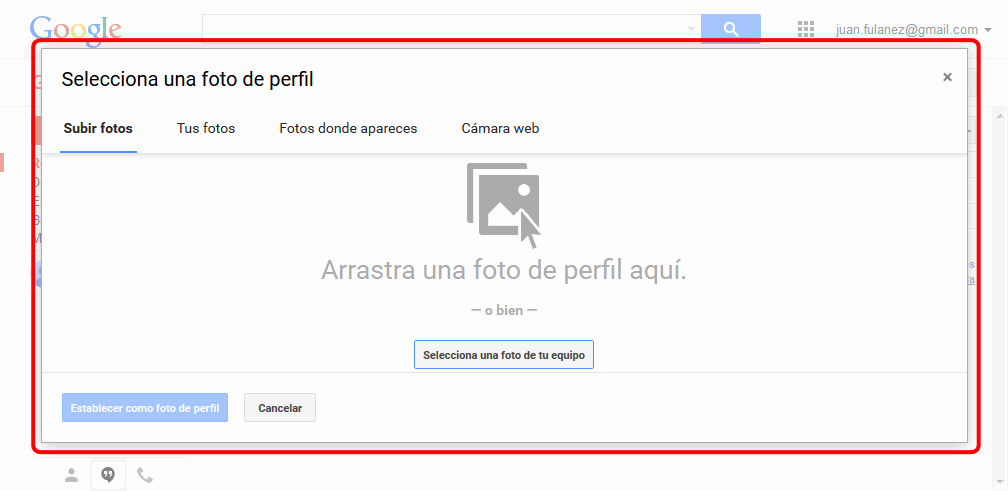Focus the Google search input field
This screenshot has width=1008, height=491.
(x=445, y=29)
